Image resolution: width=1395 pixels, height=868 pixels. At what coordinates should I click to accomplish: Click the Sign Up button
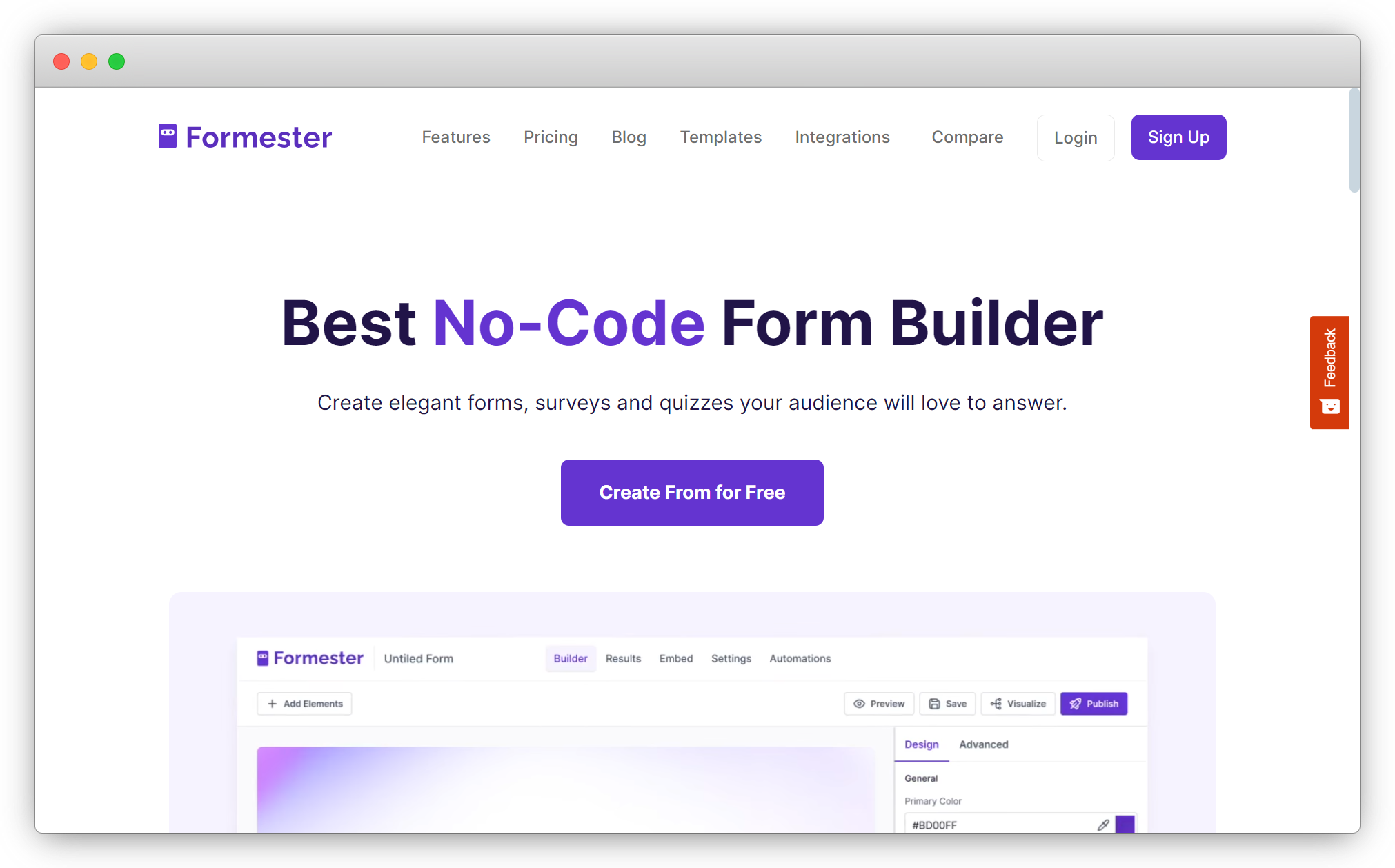pos(1178,137)
